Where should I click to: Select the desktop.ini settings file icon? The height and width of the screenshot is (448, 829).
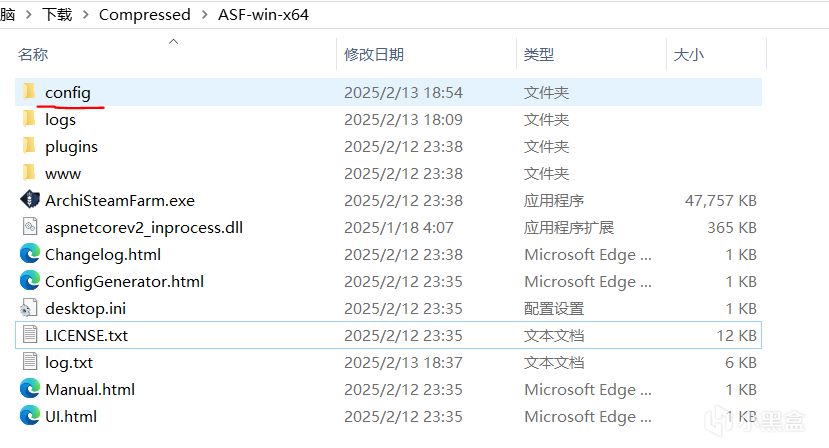tap(29, 308)
